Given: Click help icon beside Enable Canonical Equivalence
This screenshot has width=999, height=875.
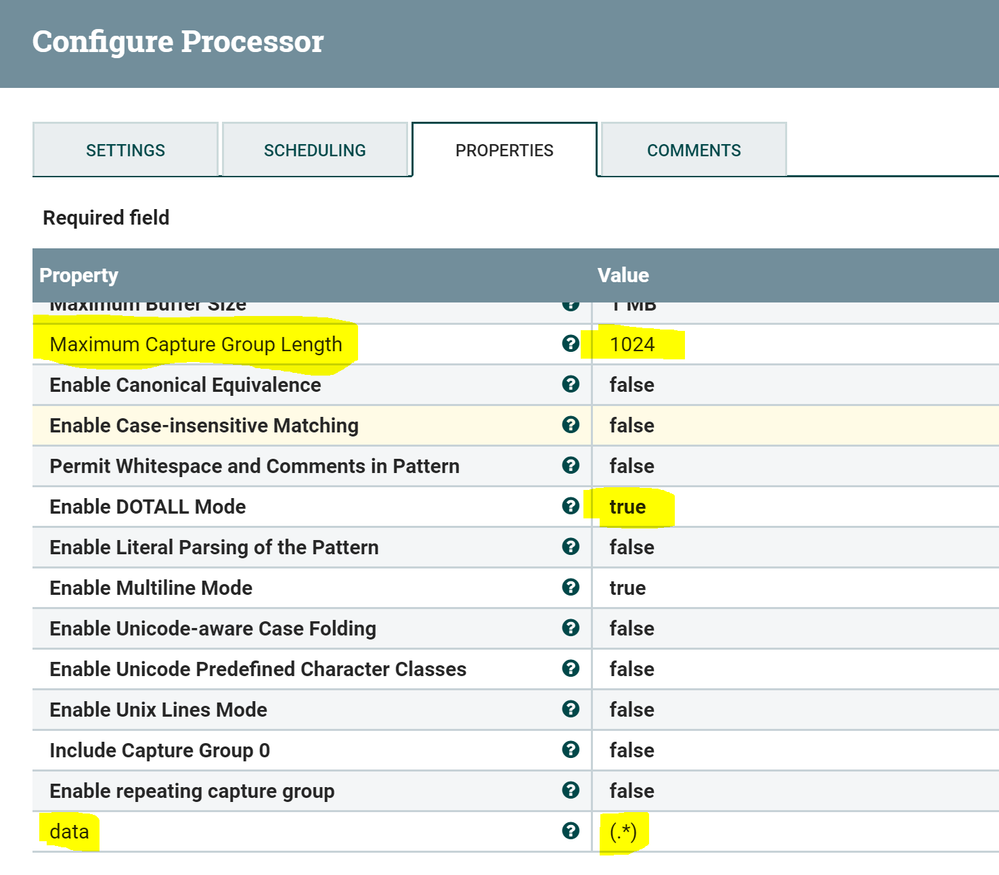Looking at the screenshot, I should (x=570, y=385).
